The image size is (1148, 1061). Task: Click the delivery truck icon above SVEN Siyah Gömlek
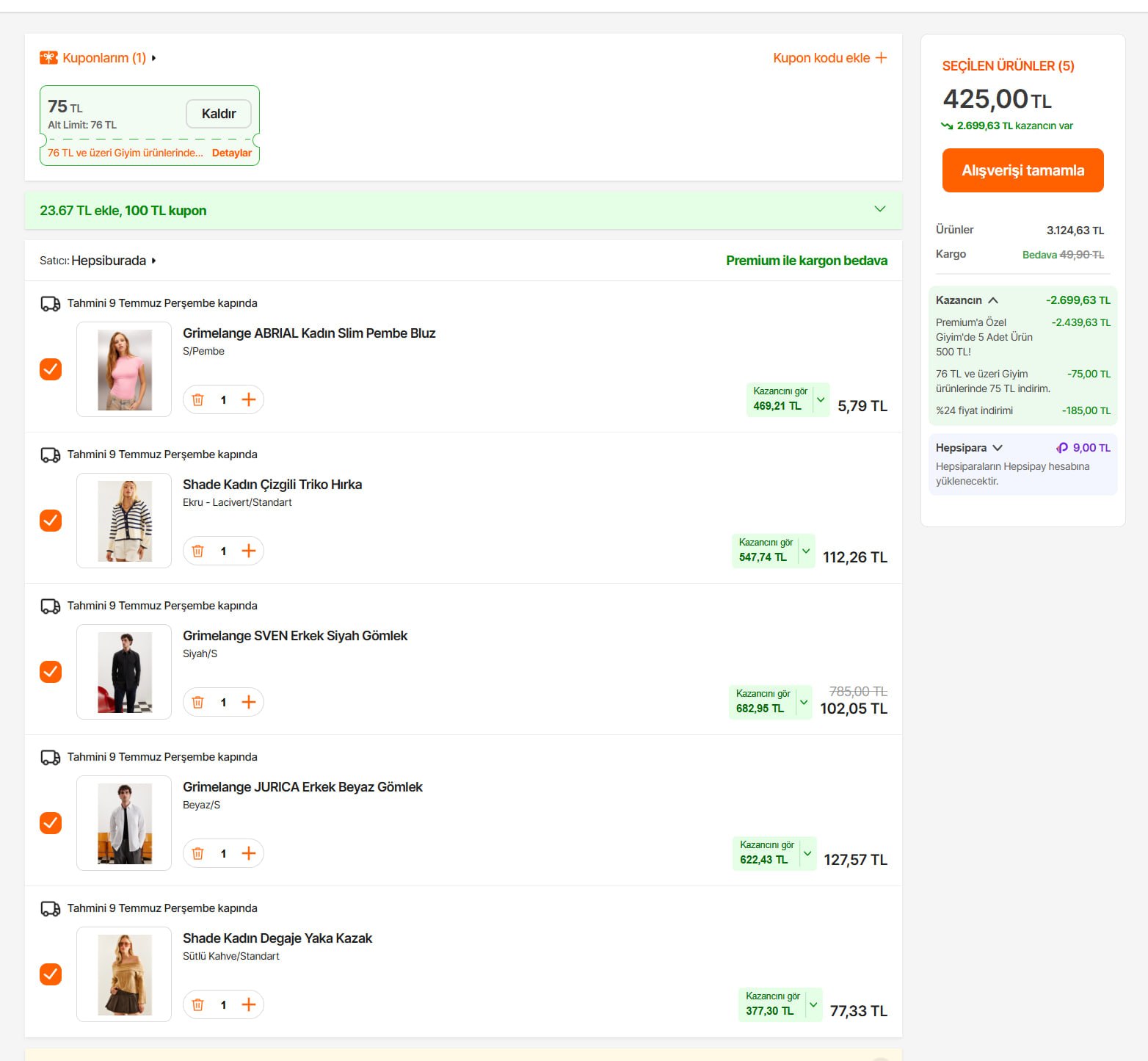[x=51, y=606]
